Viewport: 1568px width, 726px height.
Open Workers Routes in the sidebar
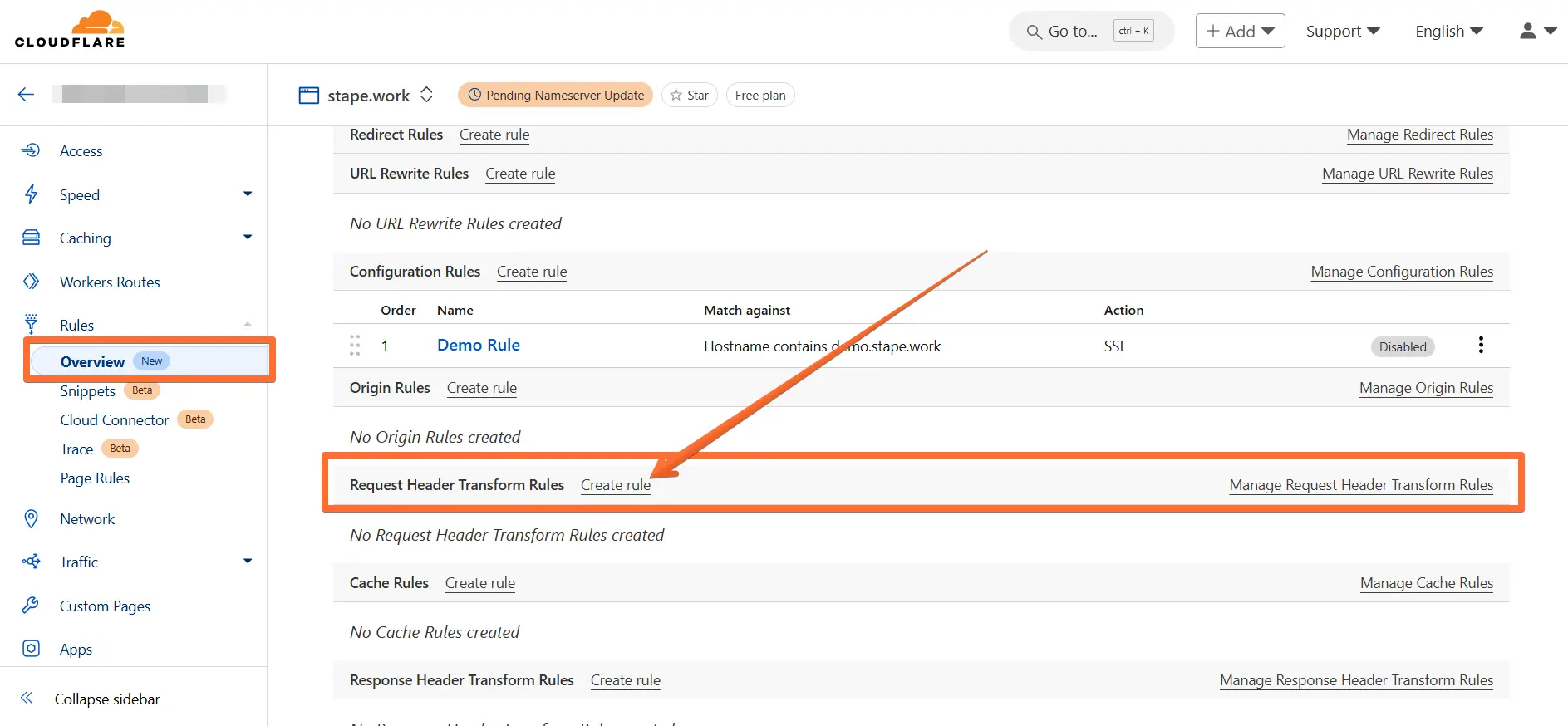tap(110, 282)
